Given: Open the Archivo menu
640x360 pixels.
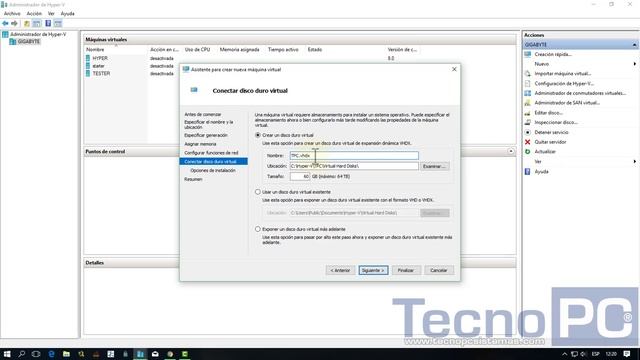Looking at the screenshot, I should 12,13.
